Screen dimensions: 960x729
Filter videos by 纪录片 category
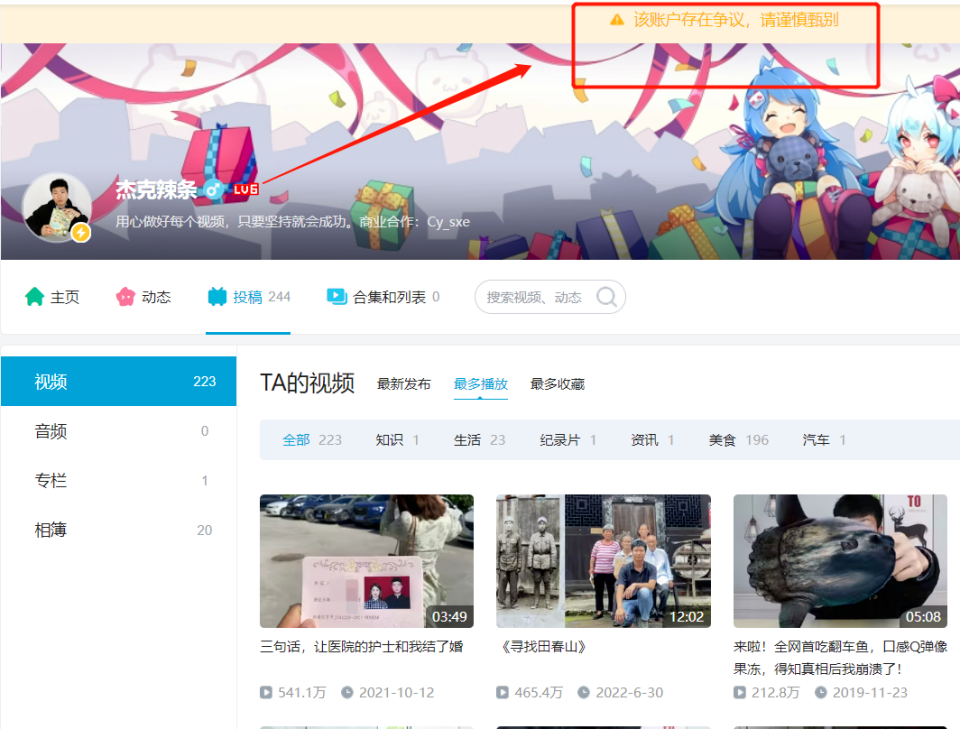[568, 440]
